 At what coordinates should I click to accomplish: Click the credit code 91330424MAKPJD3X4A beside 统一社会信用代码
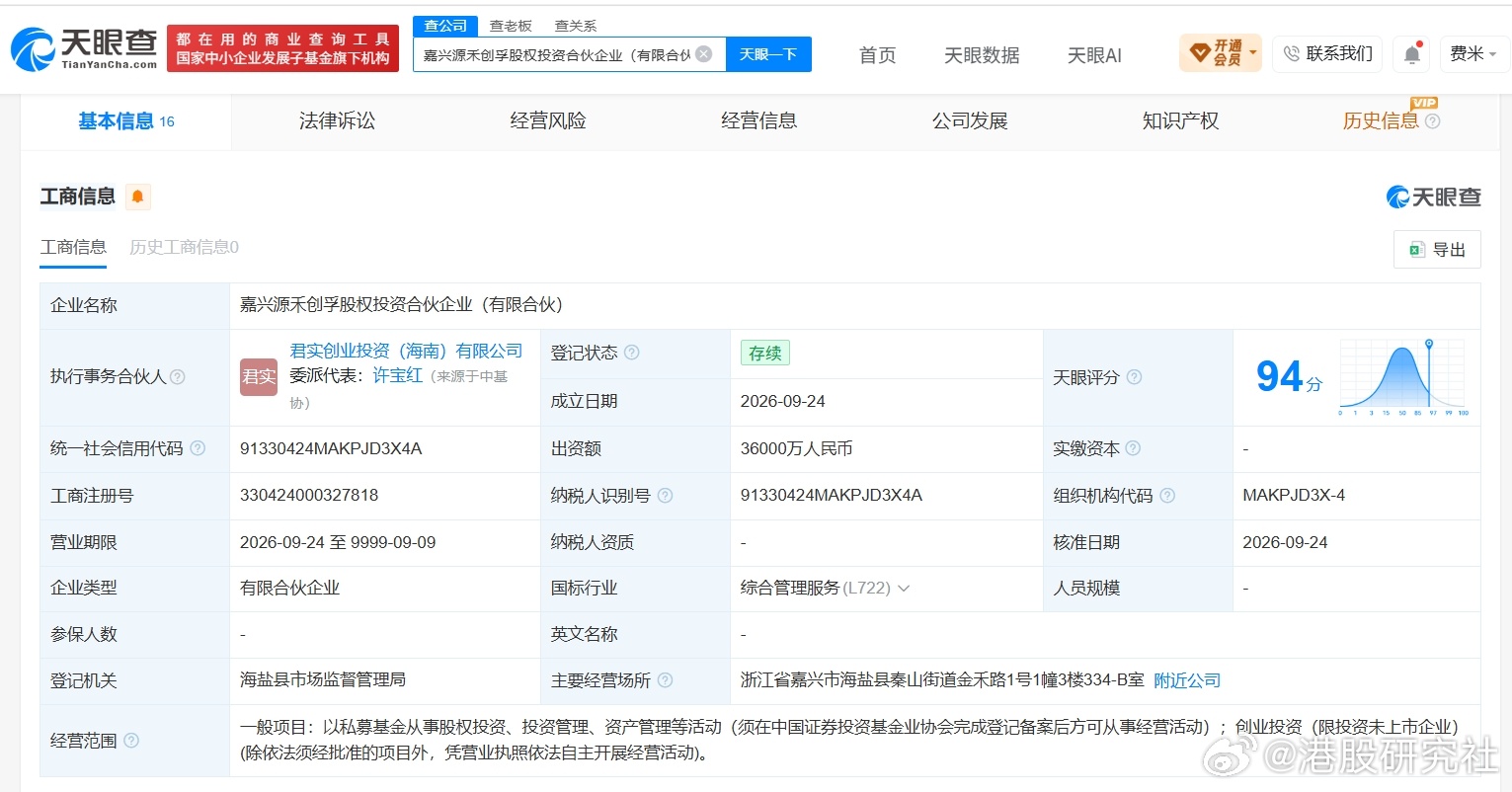click(x=331, y=448)
